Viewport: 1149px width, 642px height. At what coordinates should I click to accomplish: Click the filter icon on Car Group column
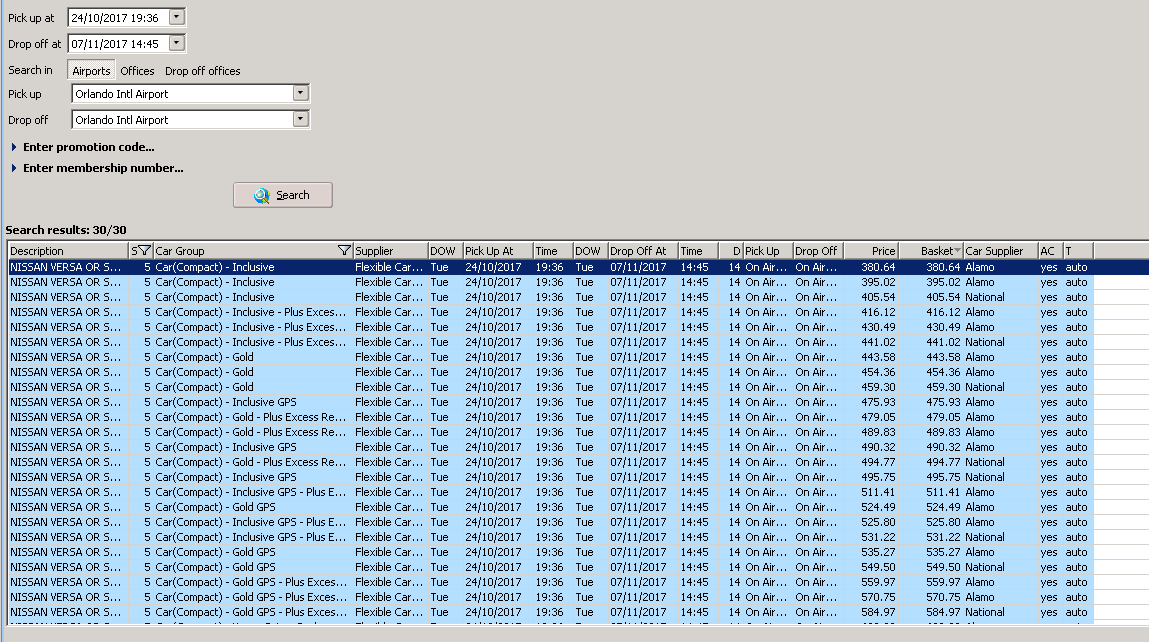tap(344, 251)
